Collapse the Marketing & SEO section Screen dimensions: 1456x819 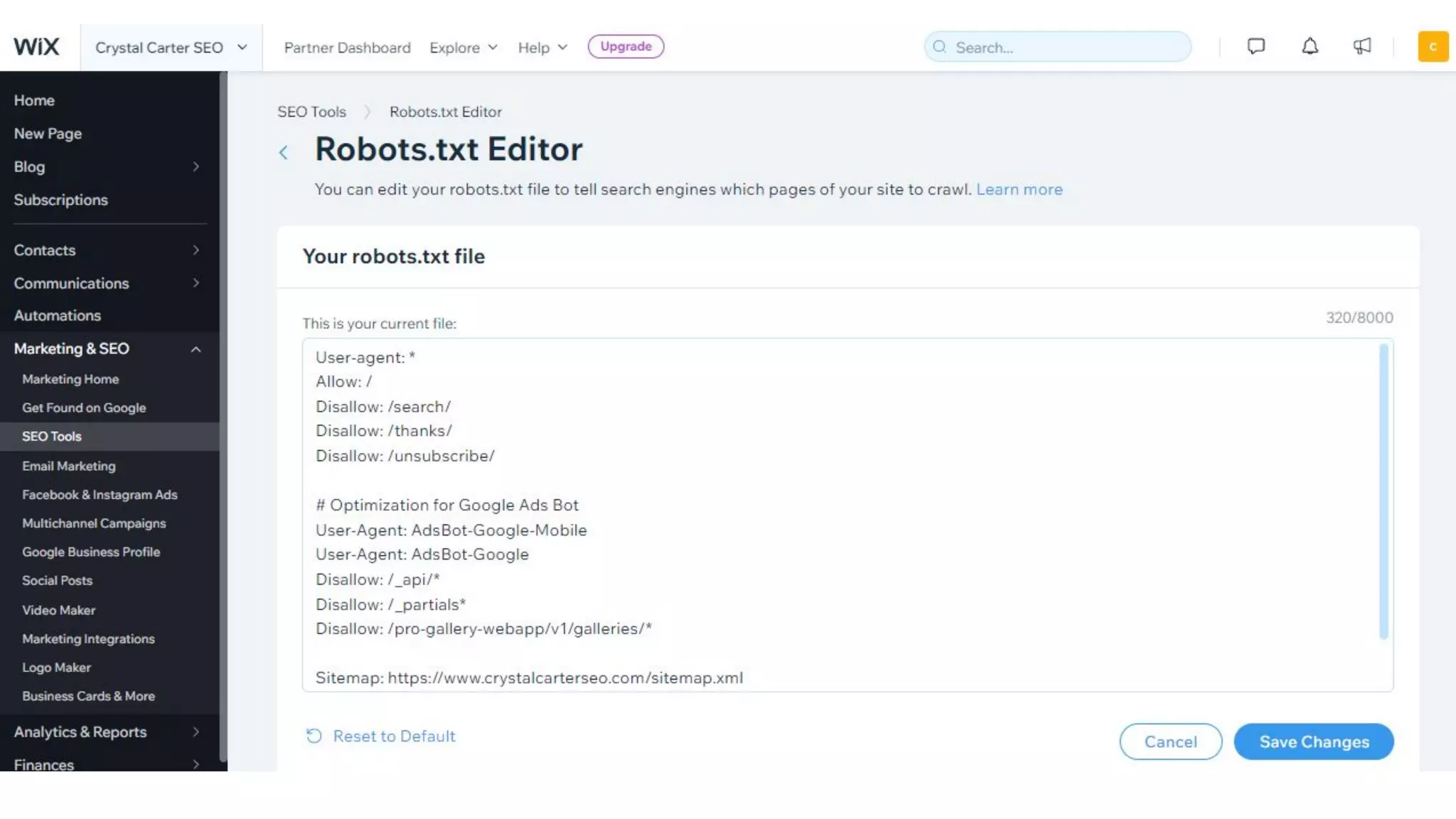point(196,349)
